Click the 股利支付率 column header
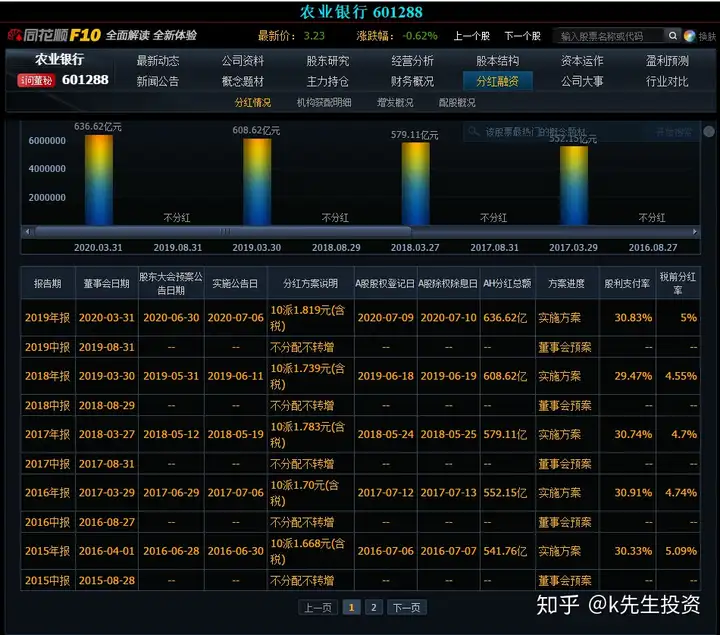 click(x=628, y=283)
